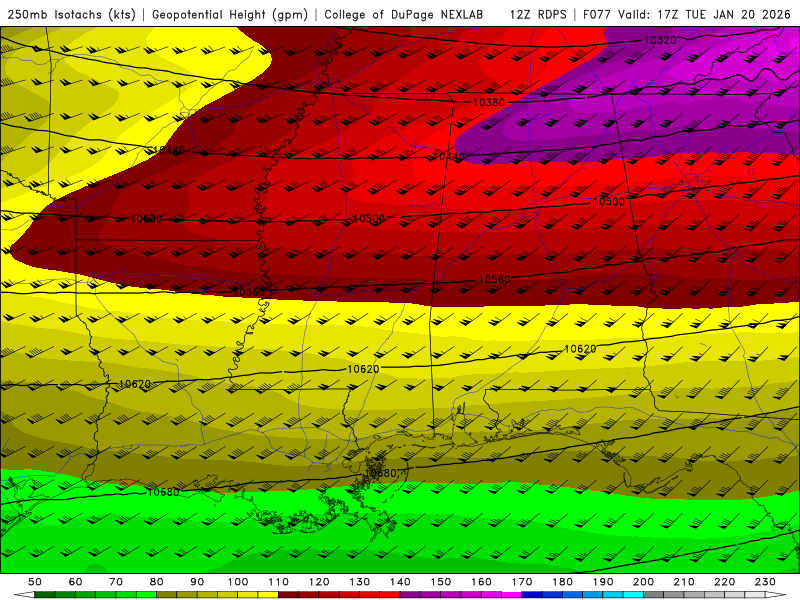Select the 220 kts colorbar label
The height and width of the screenshot is (600, 800).
click(724, 582)
